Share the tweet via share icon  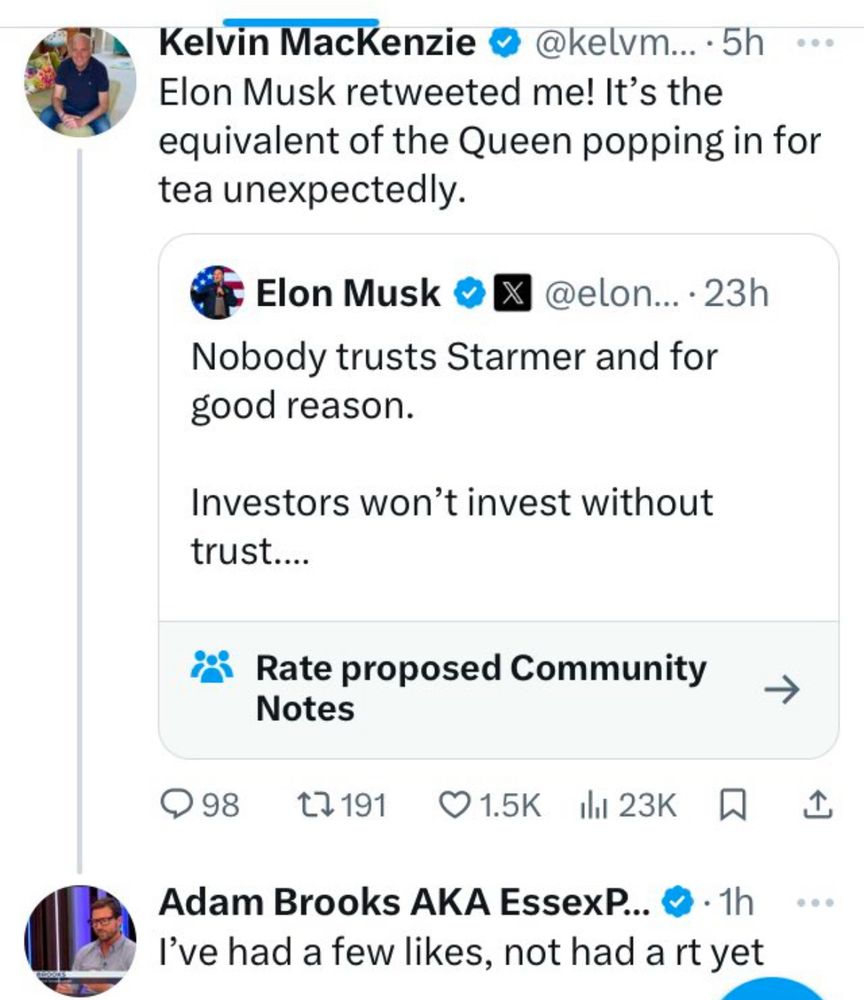816,804
